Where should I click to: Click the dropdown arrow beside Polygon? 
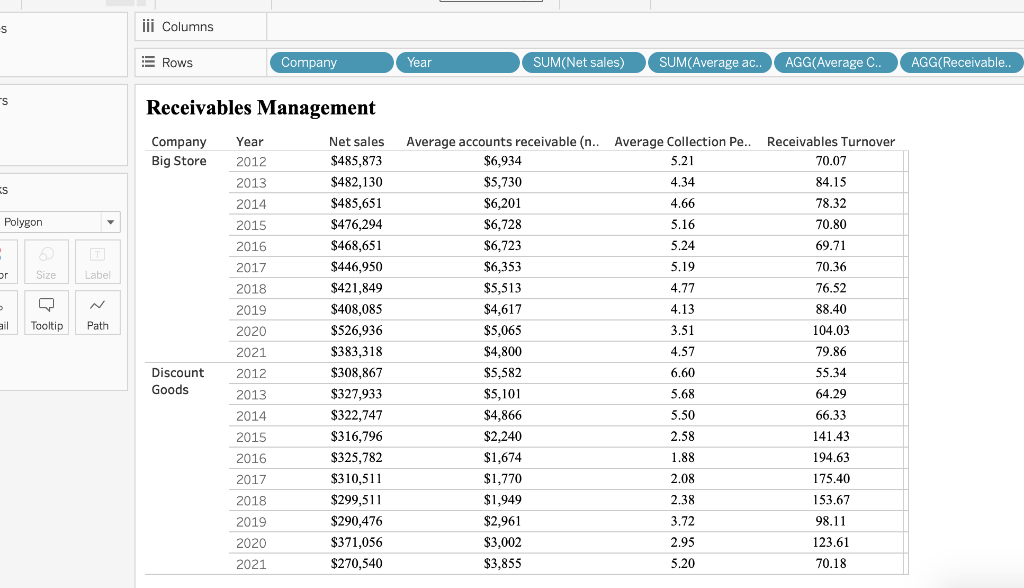point(112,222)
